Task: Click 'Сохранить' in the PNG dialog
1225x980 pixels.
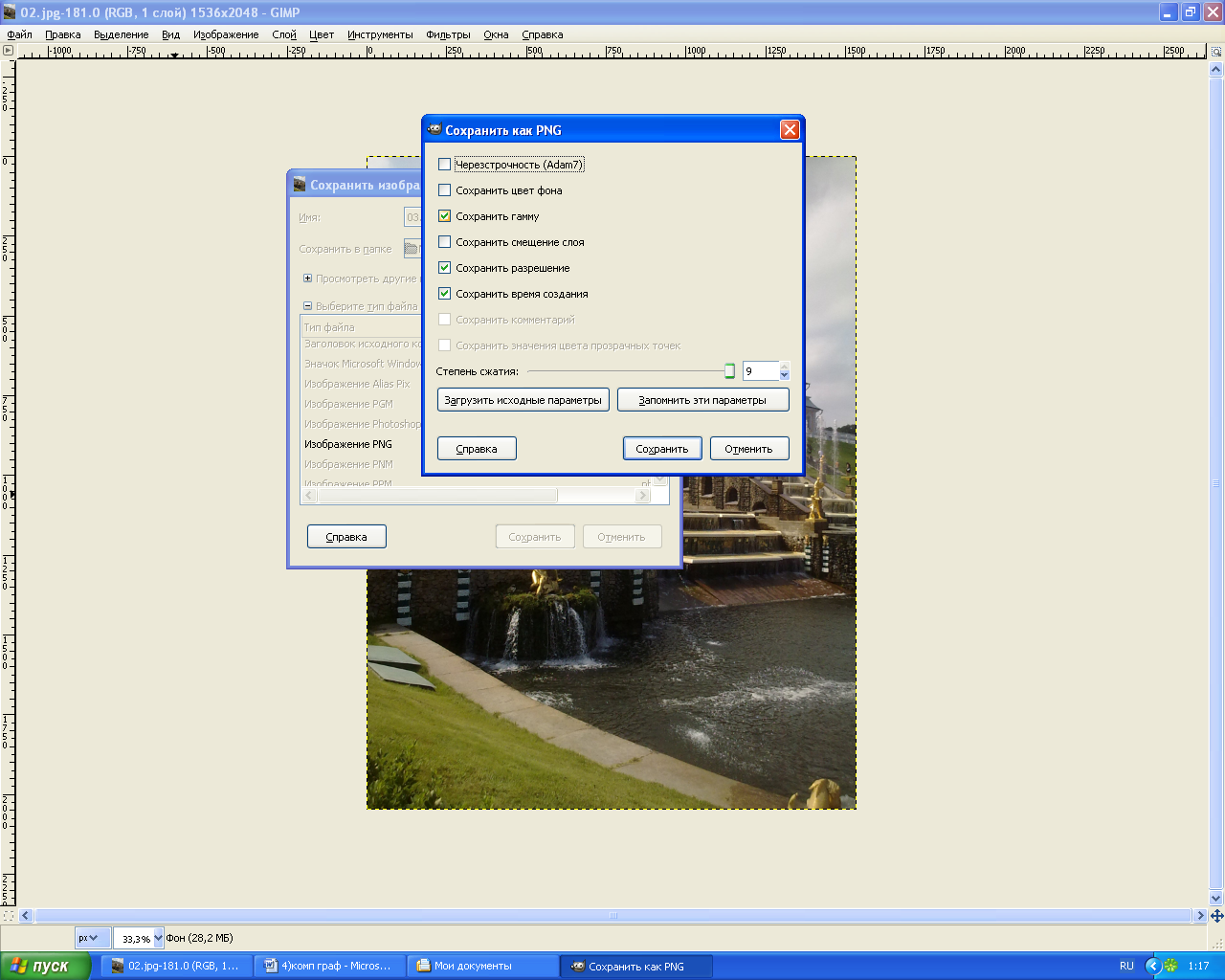Action: pos(662,449)
